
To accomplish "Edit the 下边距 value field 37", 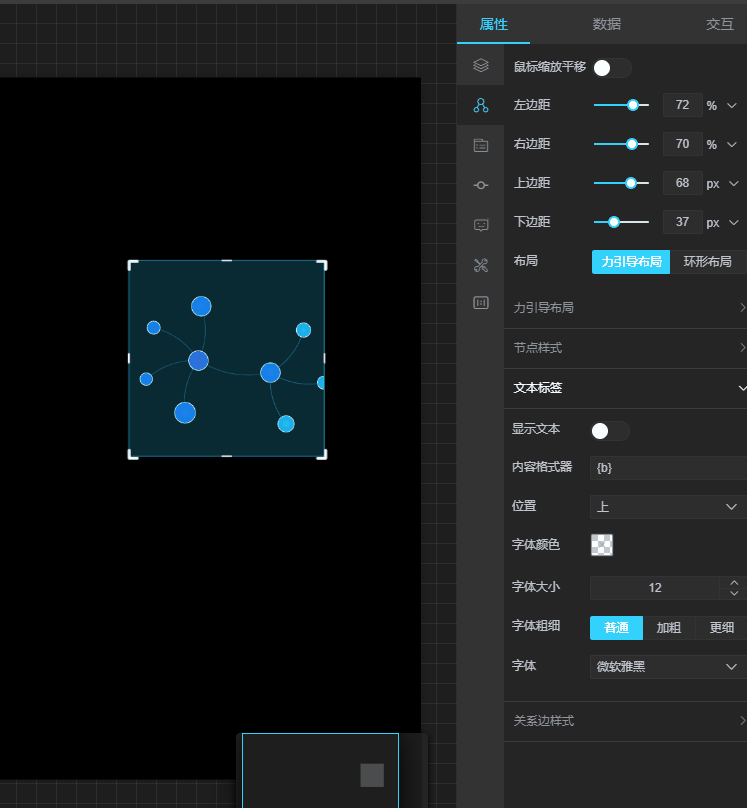I will click(x=682, y=222).
